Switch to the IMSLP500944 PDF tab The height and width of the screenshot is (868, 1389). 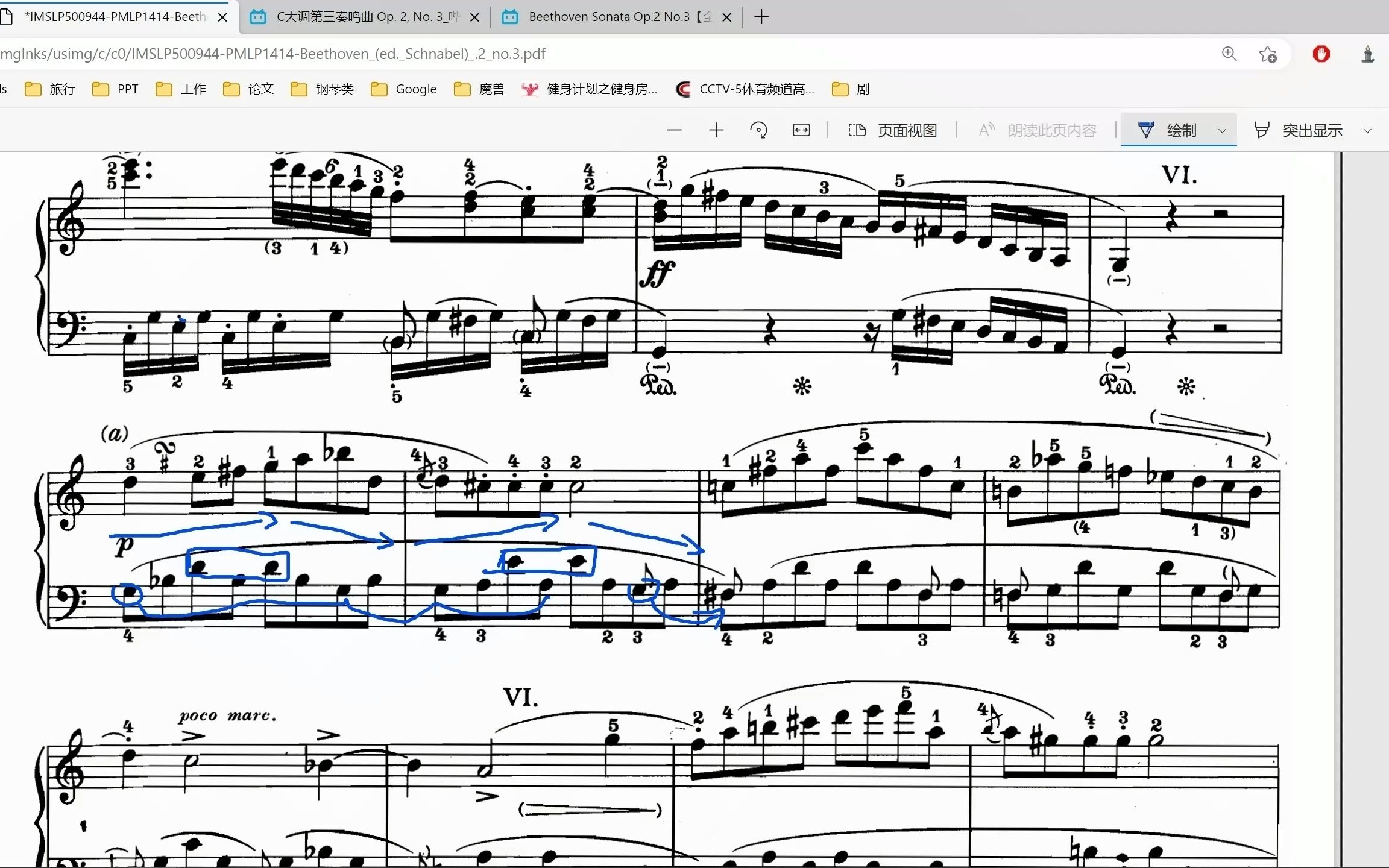point(115,17)
